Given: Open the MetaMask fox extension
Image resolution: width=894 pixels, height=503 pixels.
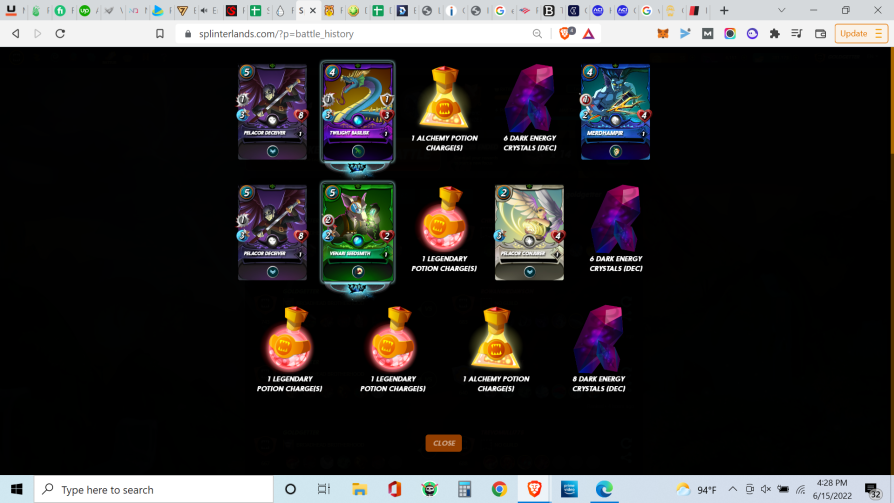Looking at the screenshot, I should tap(663, 34).
